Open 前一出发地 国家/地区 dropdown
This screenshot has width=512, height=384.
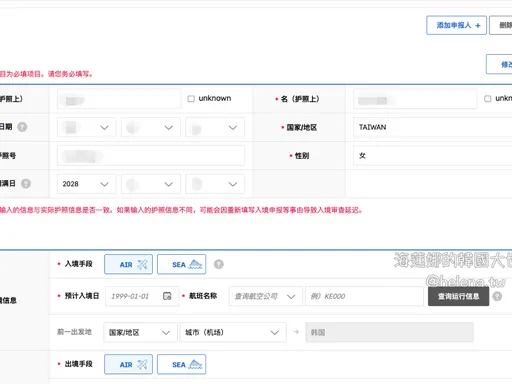(140, 332)
